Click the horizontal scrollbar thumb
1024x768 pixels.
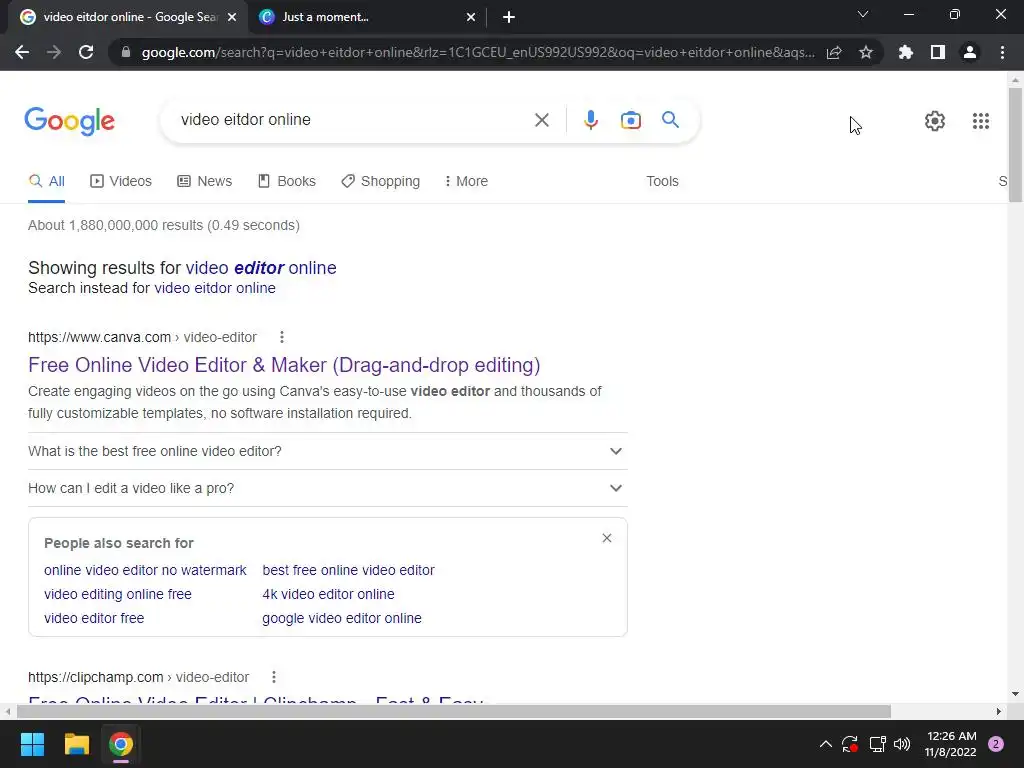pyautogui.click(x=453, y=711)
